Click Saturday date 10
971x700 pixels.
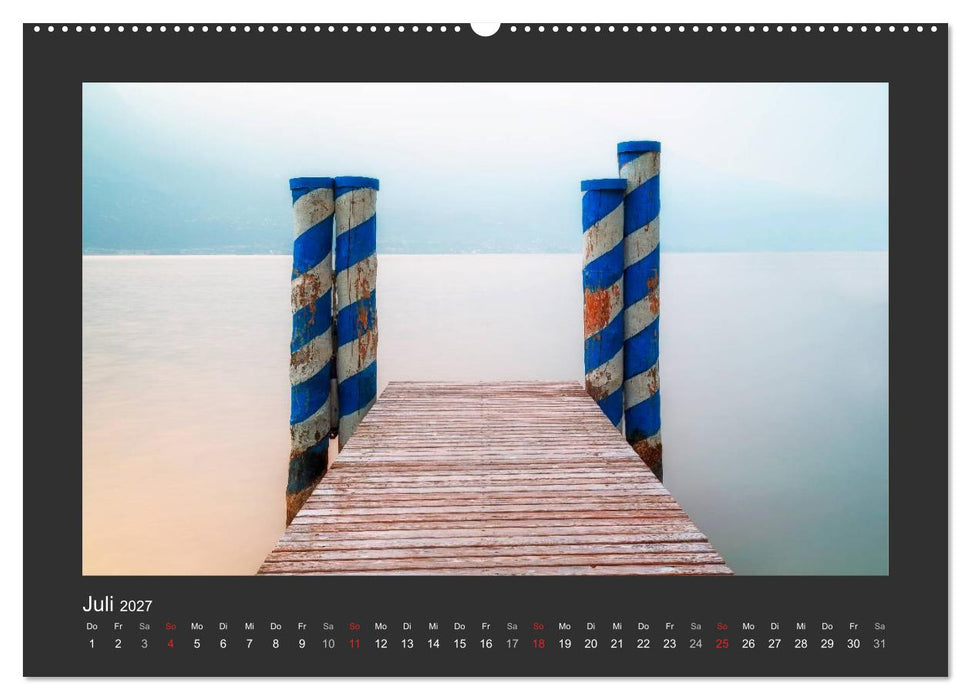click(x=328, y=644)
